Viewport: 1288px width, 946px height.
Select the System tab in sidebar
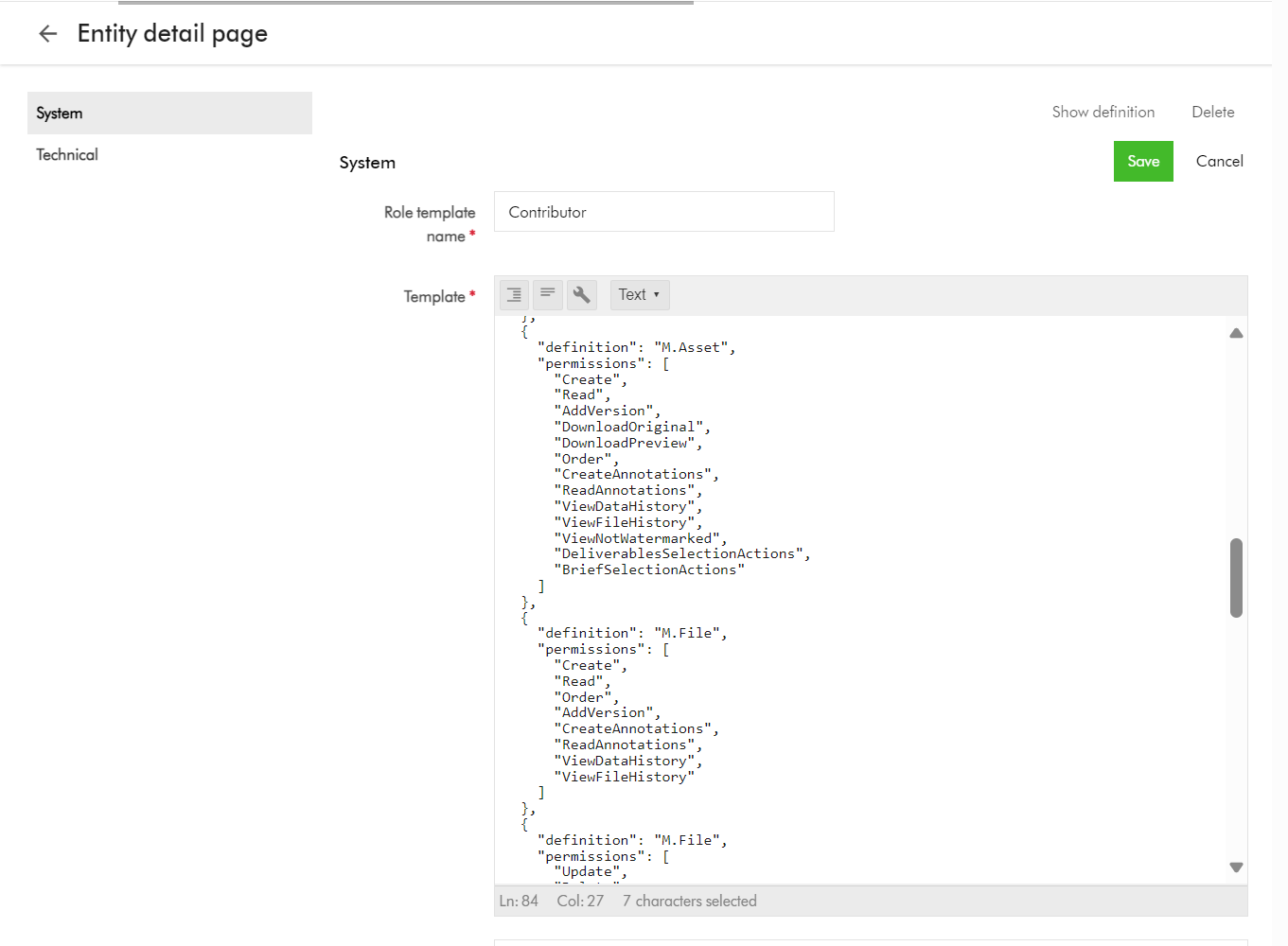pos(169,114)
